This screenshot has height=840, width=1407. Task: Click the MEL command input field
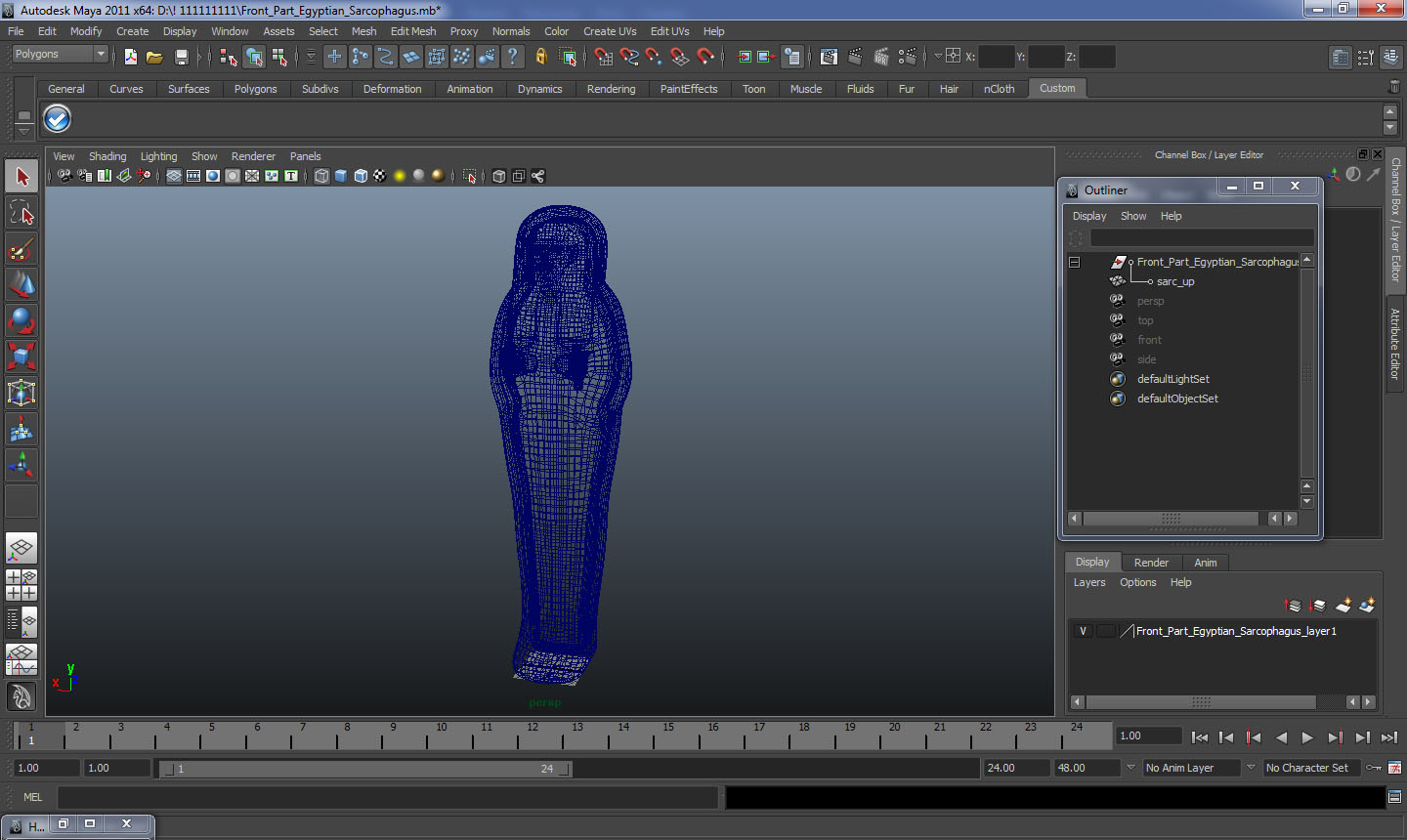388,797
